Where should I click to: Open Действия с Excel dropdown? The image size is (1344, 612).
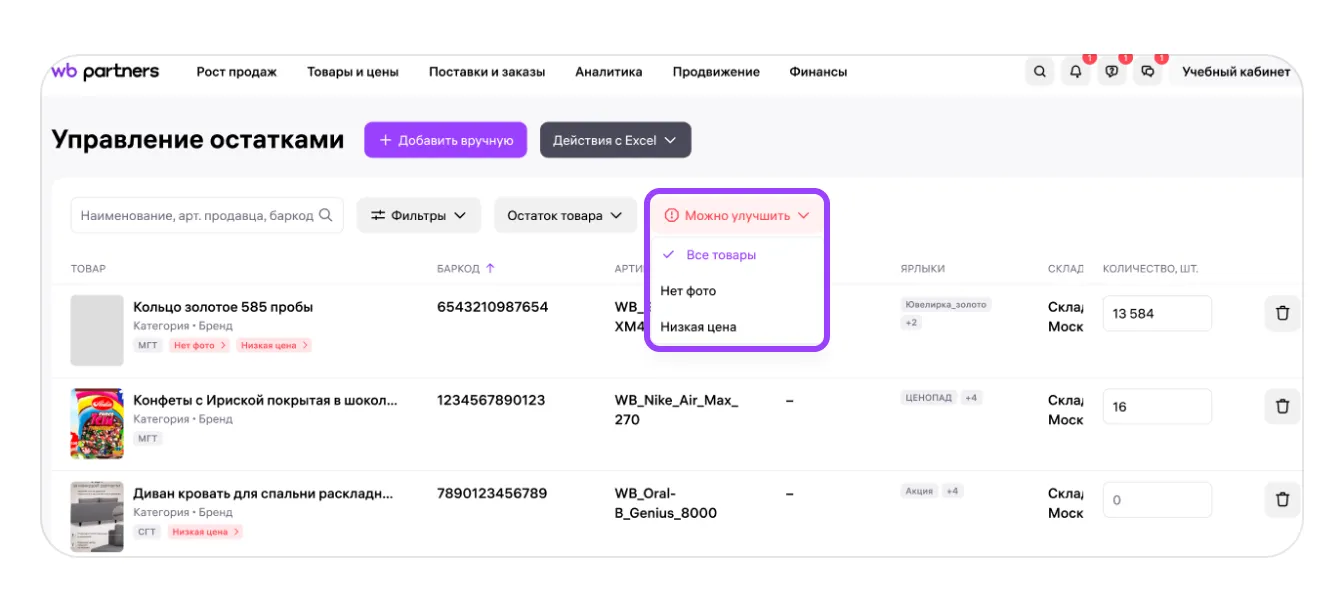[x=615, y=140]
